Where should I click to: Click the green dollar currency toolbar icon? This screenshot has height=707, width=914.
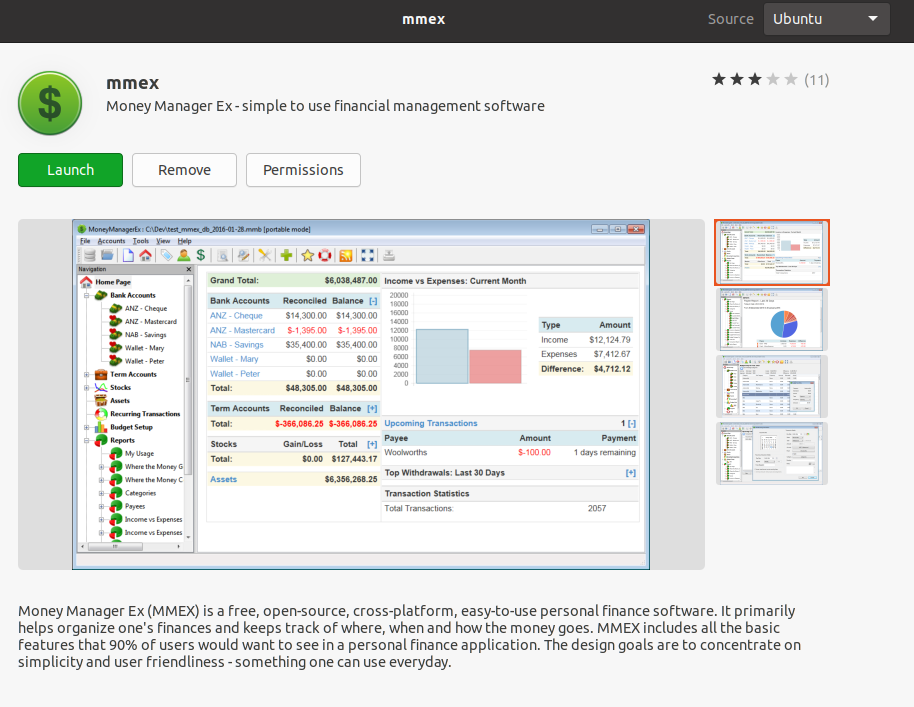click(200, 255)
